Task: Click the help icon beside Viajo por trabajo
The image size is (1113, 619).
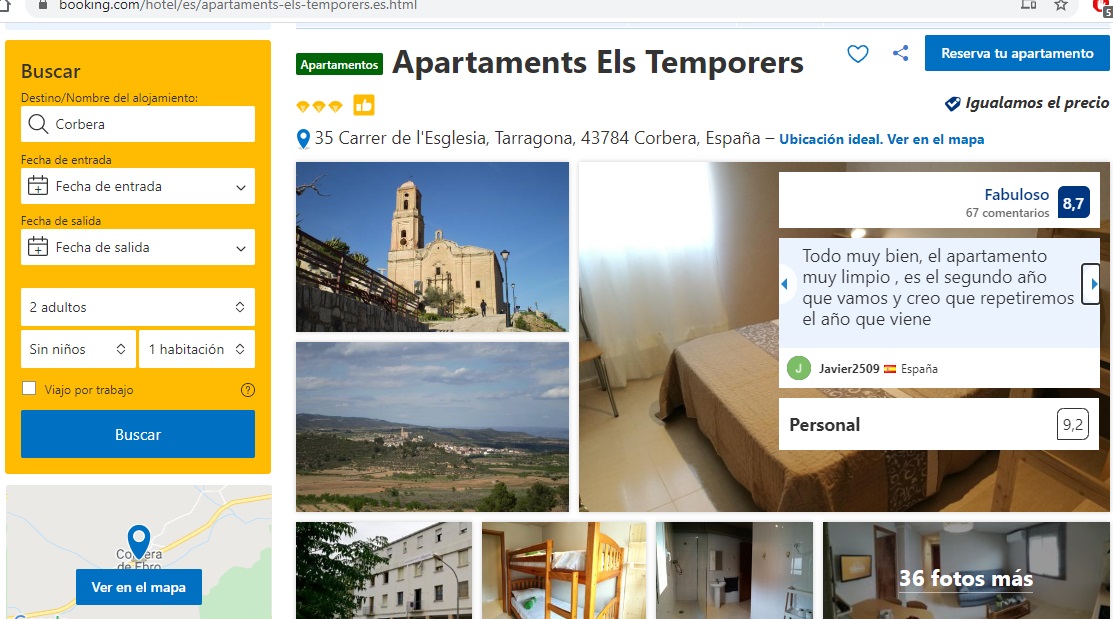Action: point(248,390)
